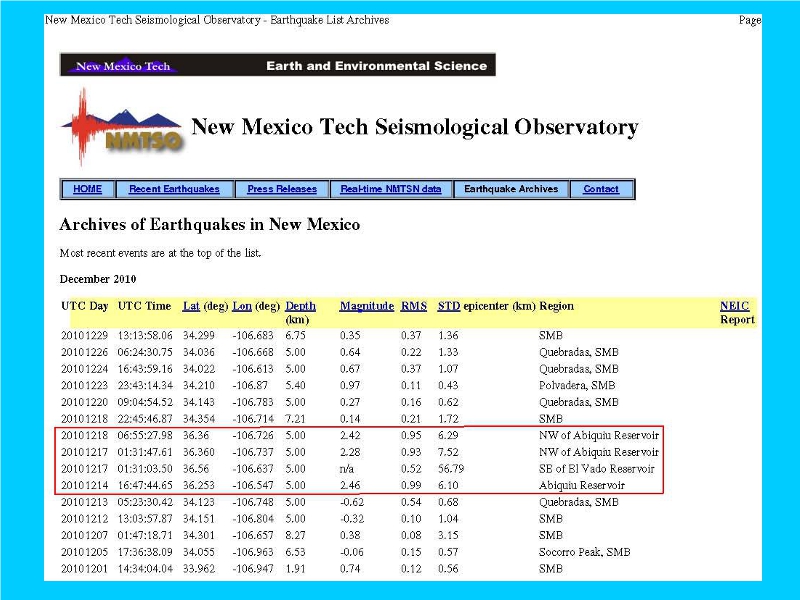Image resolution: width=800 pixels, height=600 pixels.
Task: Open the Press Releases nav tab
Action: [282, 189]
